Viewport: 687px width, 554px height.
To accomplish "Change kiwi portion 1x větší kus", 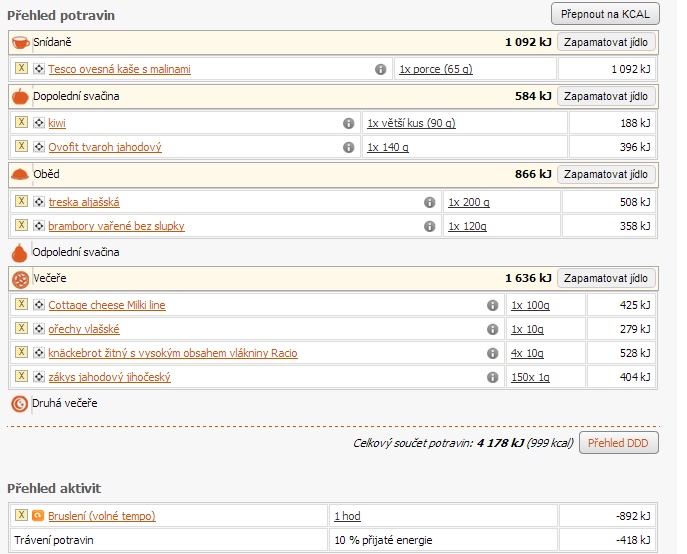I will [411, 123].
